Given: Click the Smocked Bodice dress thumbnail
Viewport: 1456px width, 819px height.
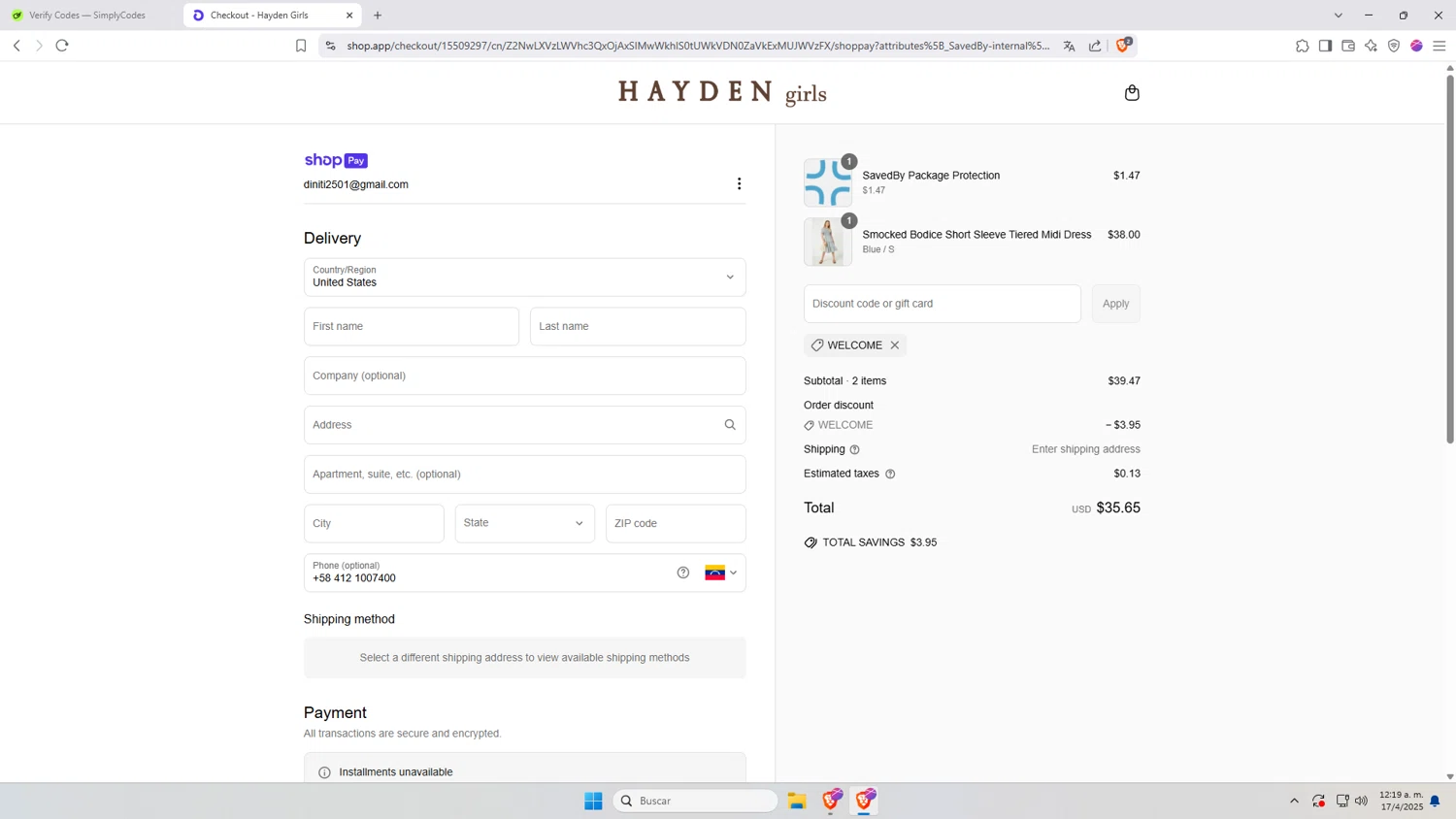Looking at the screenshot, I should pos(828,242).
